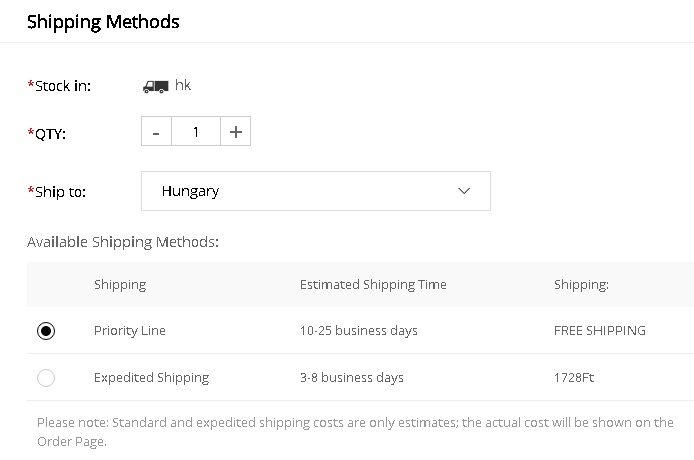
Task: Click the 3-8 business days estimate
Action: (x=352, y=378)
